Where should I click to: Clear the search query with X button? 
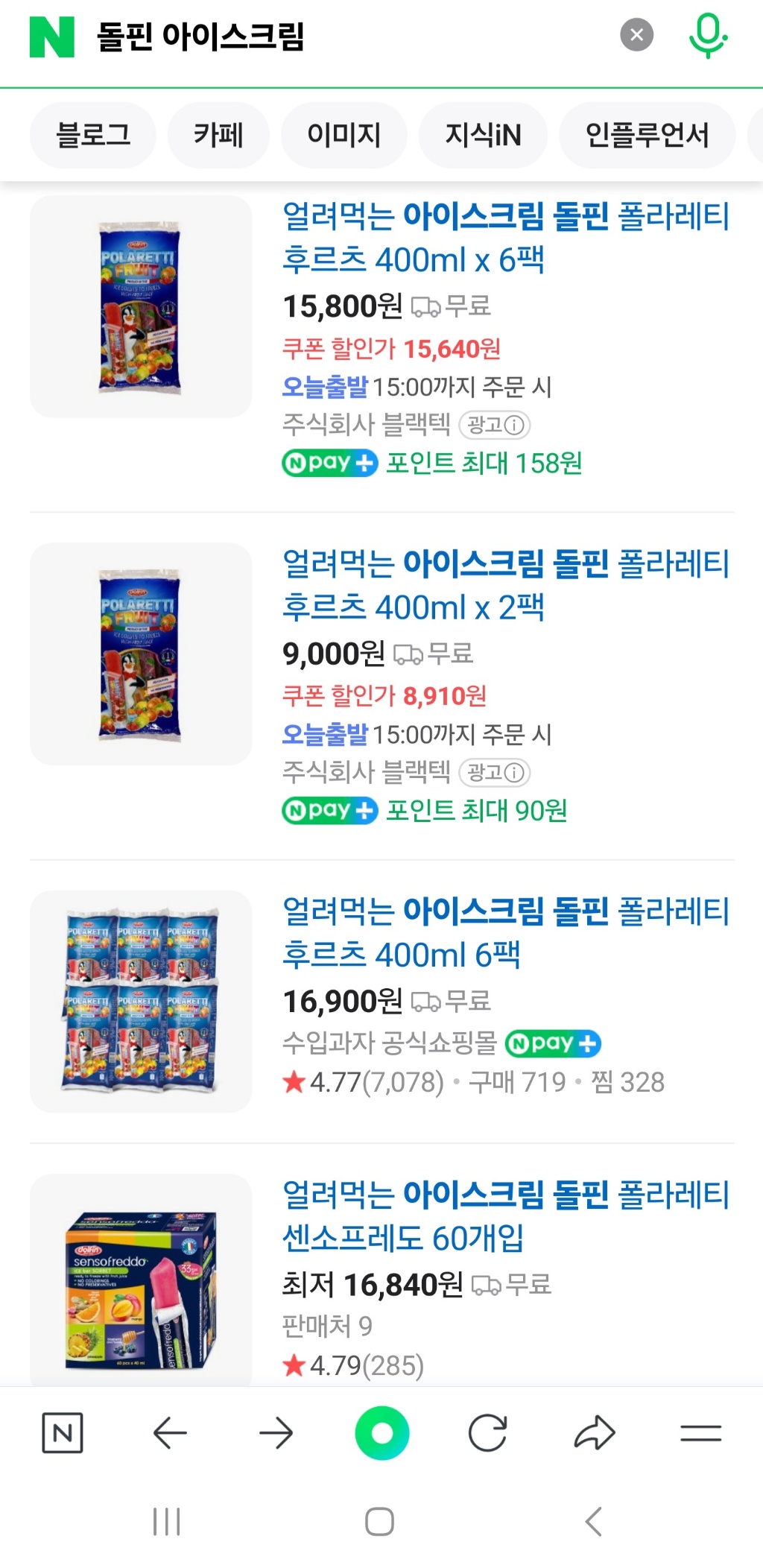pyautogui.click(x=636, y=34)
